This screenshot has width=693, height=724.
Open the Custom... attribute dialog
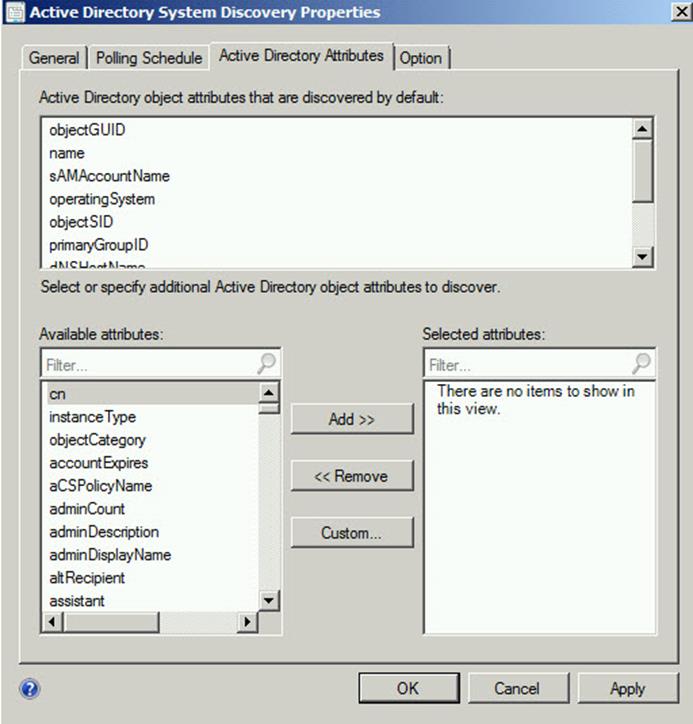[x=352, y=533]
